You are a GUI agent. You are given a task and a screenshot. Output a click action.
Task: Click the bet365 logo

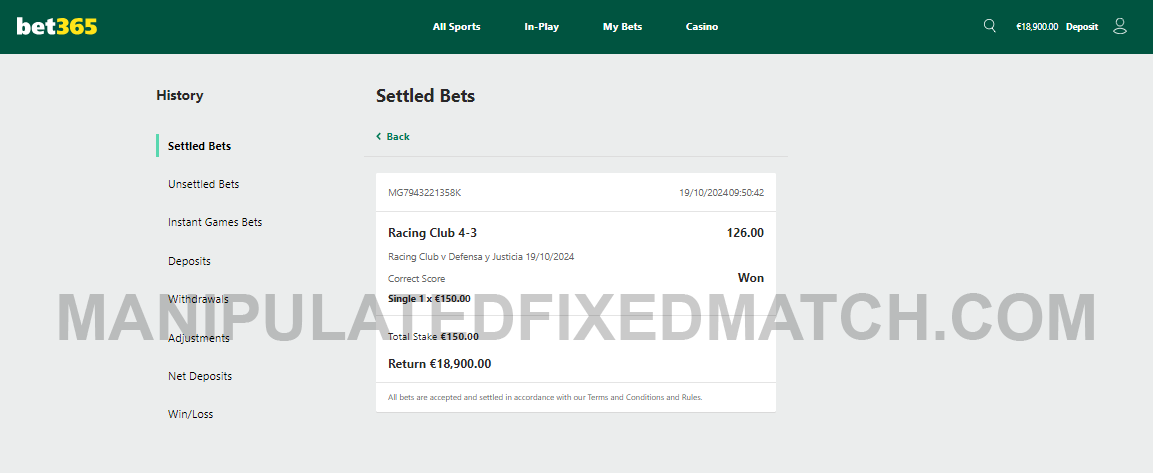point(57,26)
